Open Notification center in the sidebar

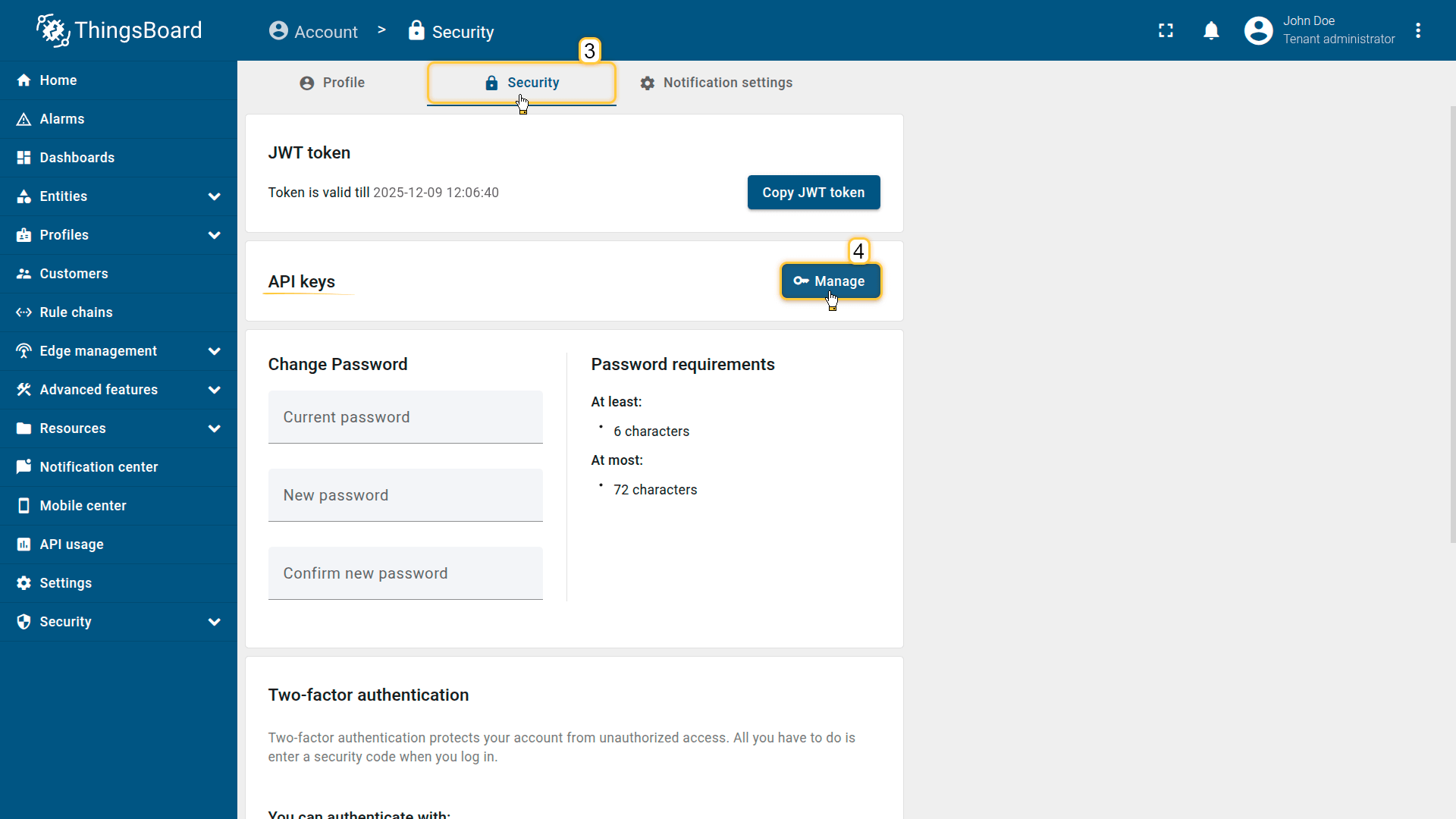(x=99, y=467)
